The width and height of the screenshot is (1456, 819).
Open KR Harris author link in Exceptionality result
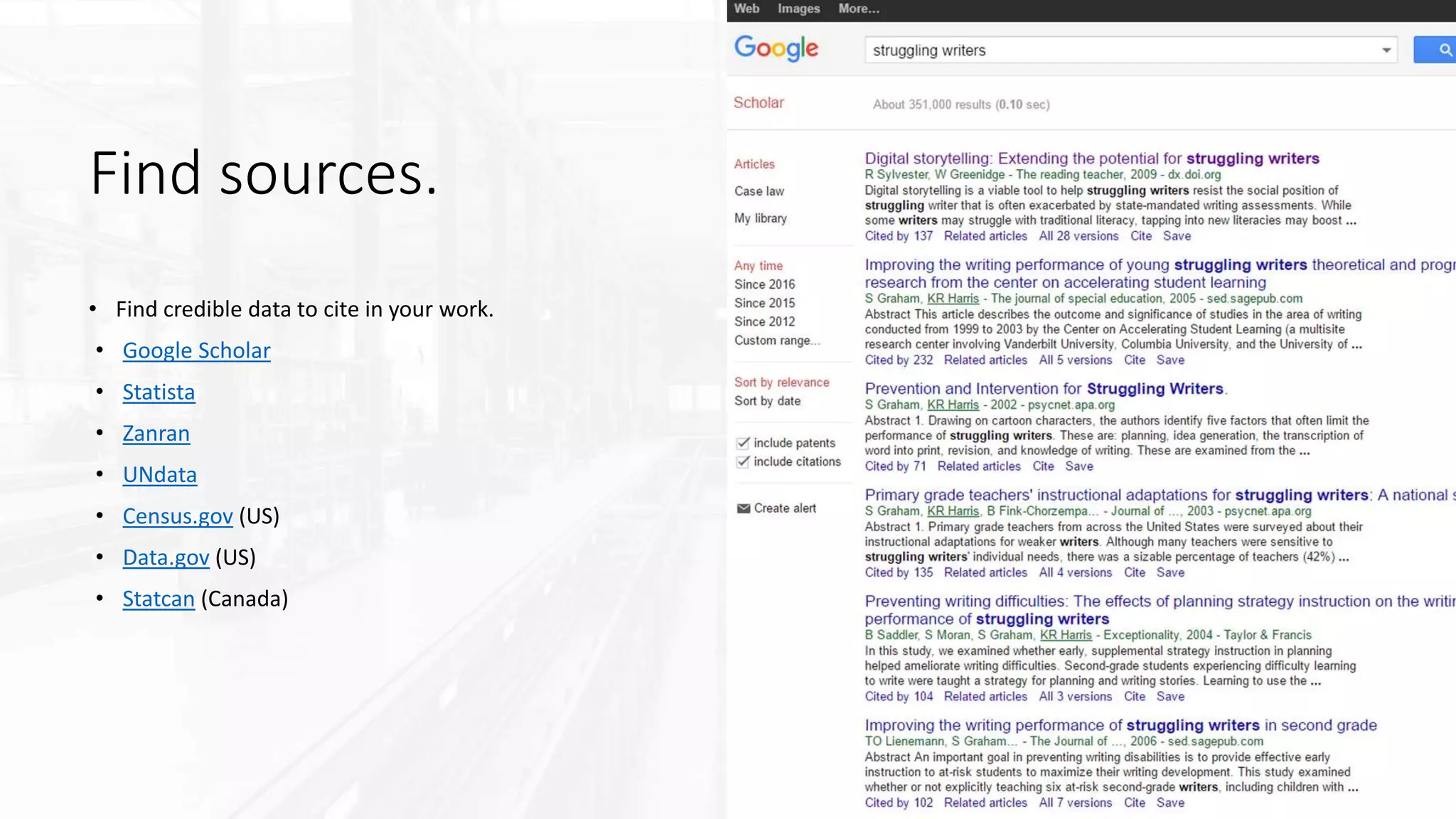[1066, 635]
